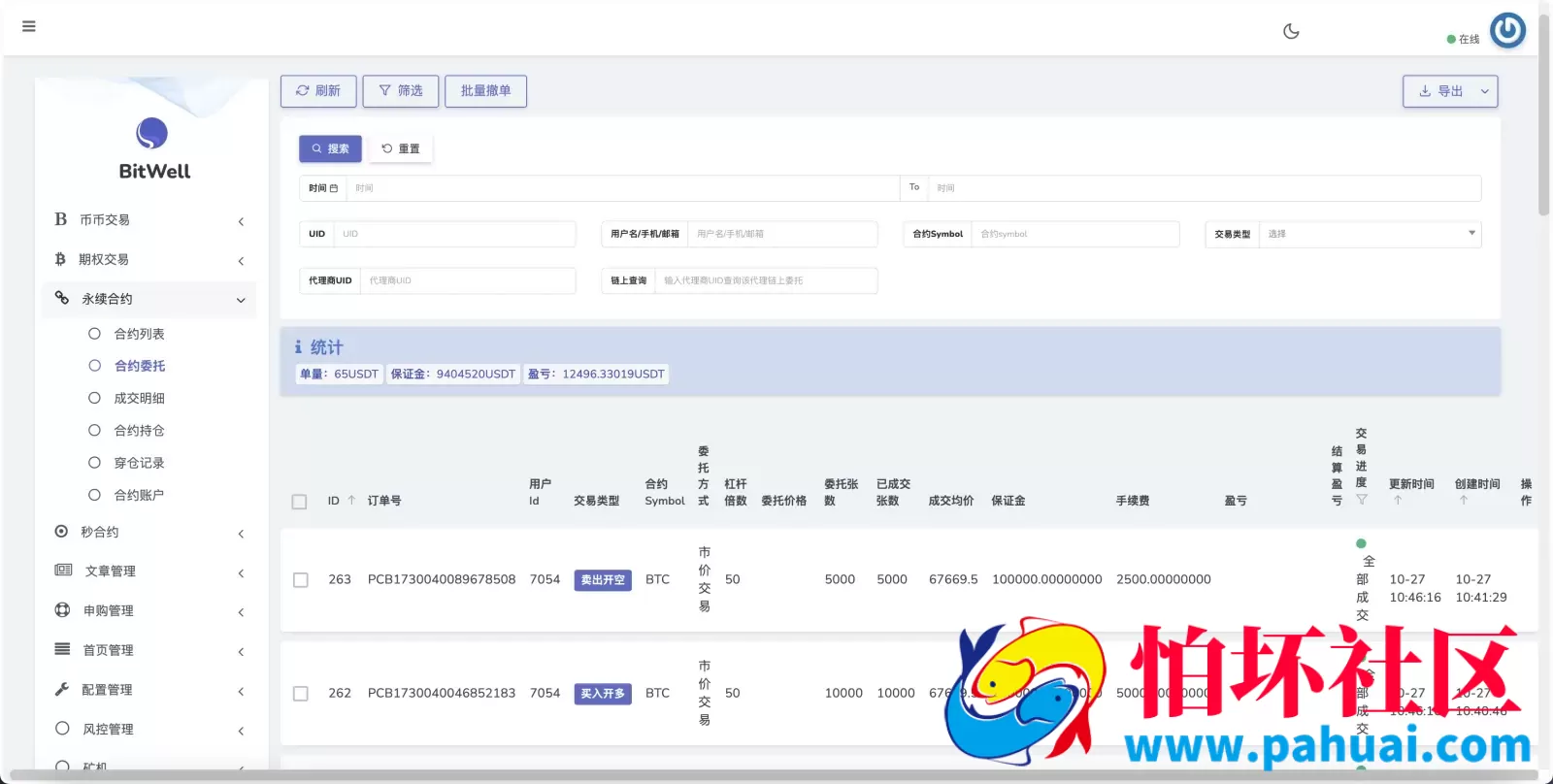Click the BitWell logo
1553x784 pixels.
[x=152, y=133]
